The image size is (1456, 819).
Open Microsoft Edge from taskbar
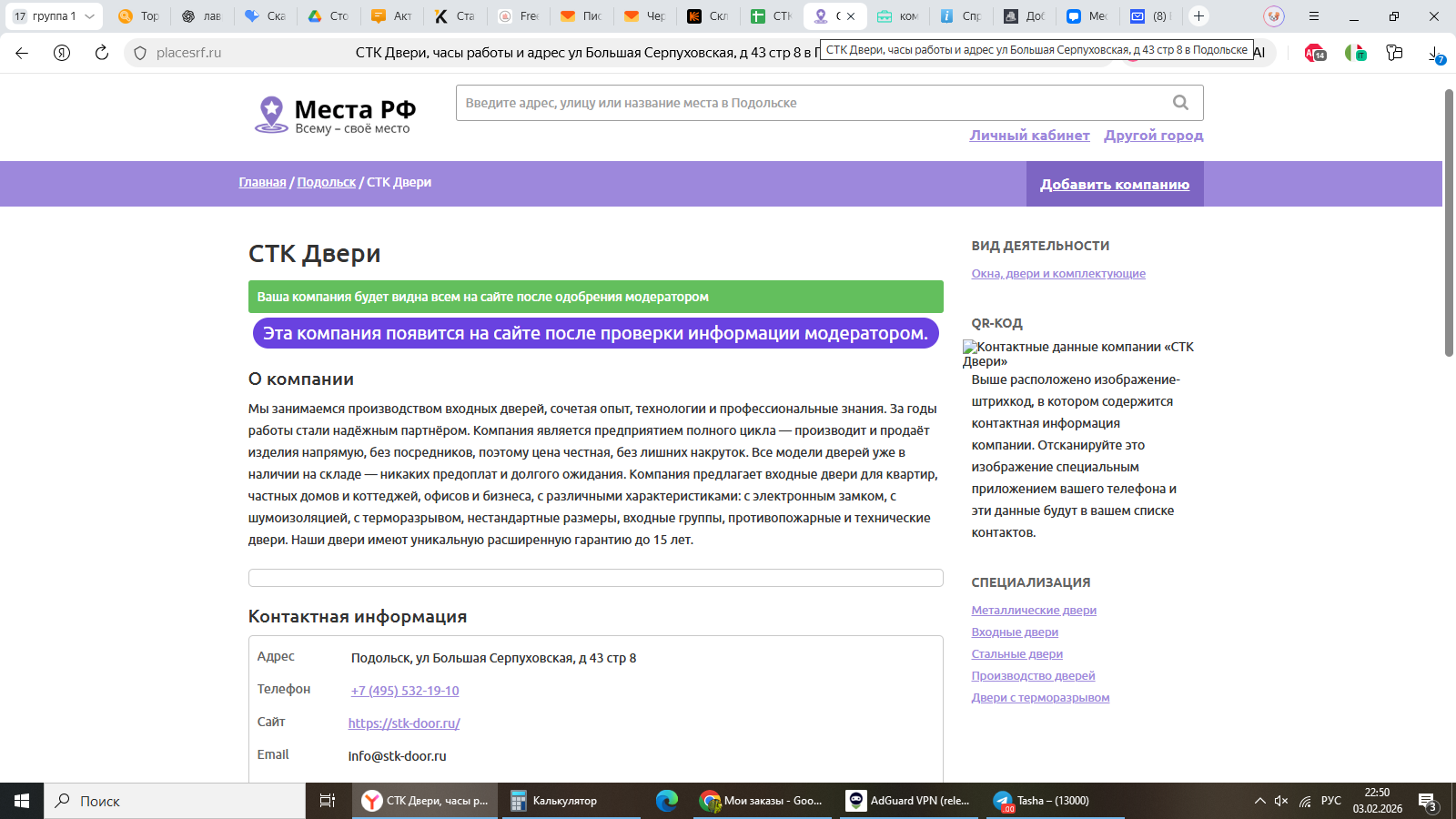coord(667,801)
